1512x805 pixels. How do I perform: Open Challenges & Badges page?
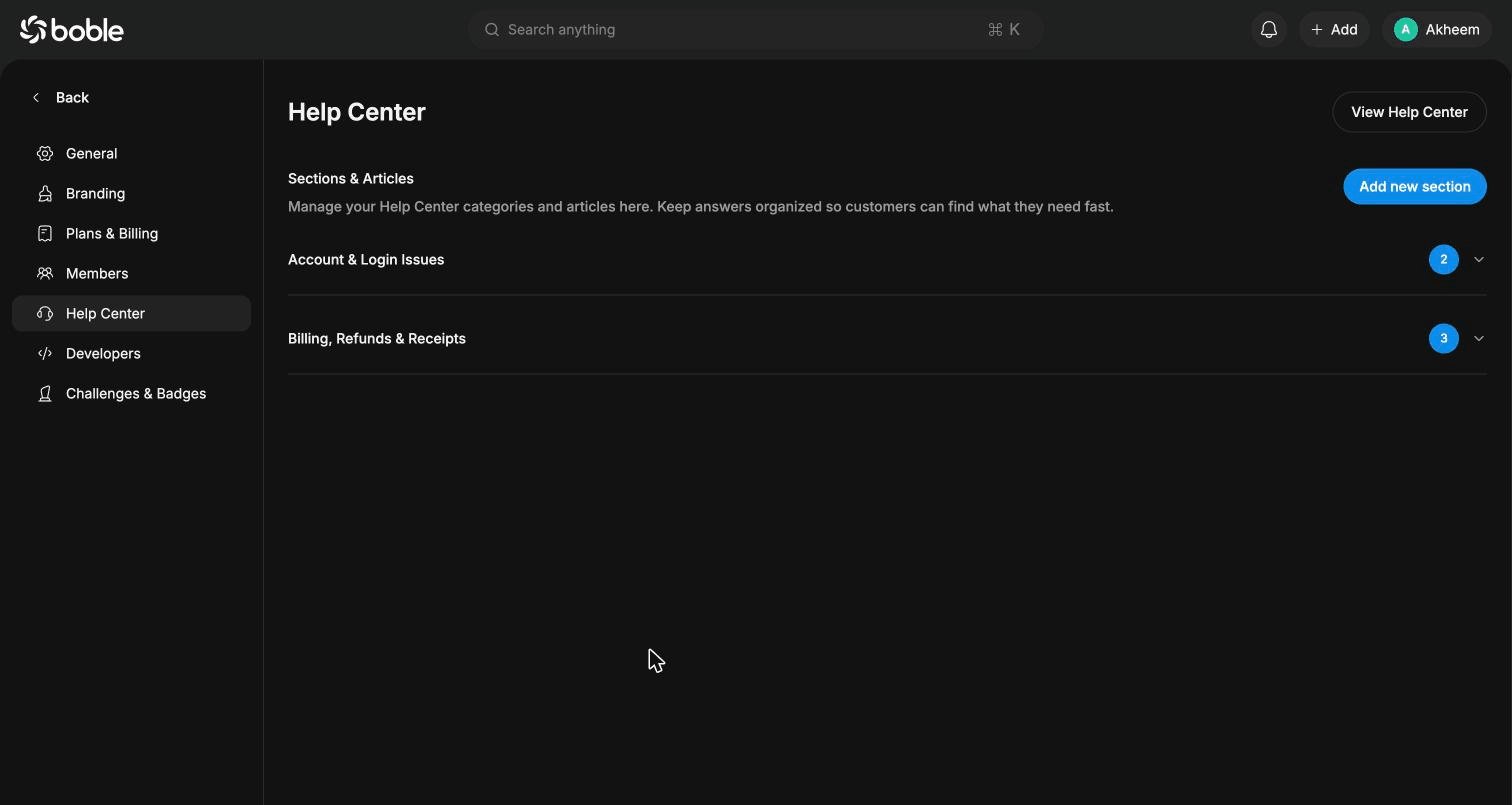[131, 394]
